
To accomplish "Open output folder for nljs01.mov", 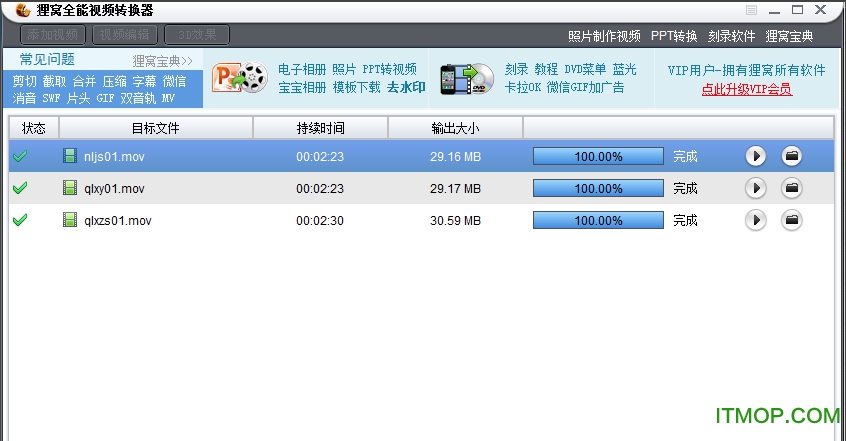I will [792, 156].
